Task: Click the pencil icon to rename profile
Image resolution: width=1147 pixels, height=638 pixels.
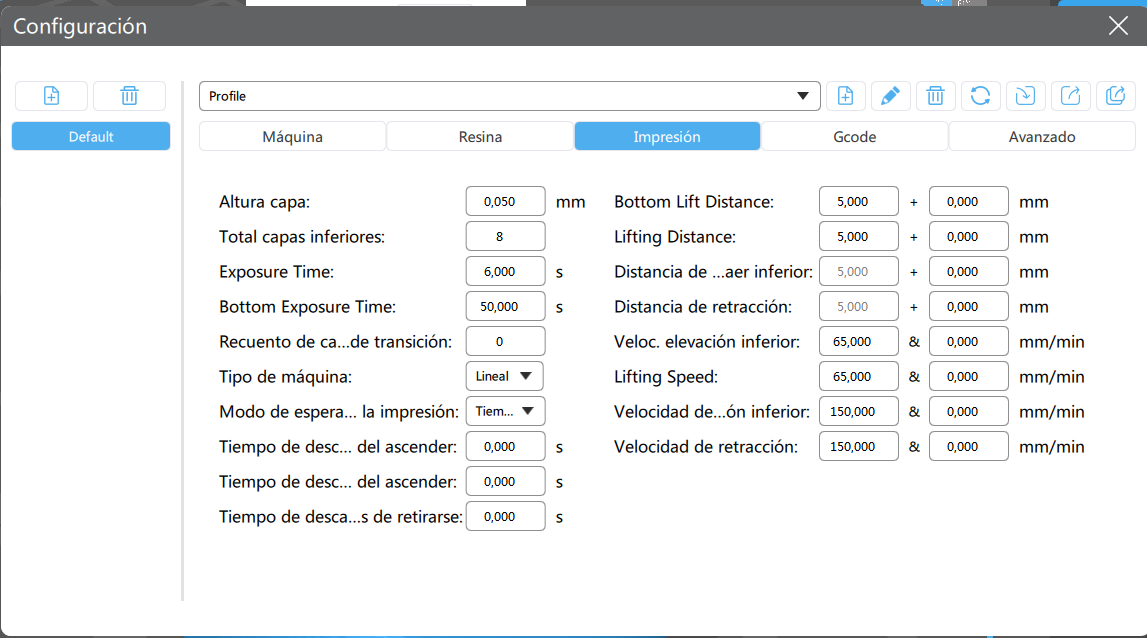Action: click(x=890, y=96)
